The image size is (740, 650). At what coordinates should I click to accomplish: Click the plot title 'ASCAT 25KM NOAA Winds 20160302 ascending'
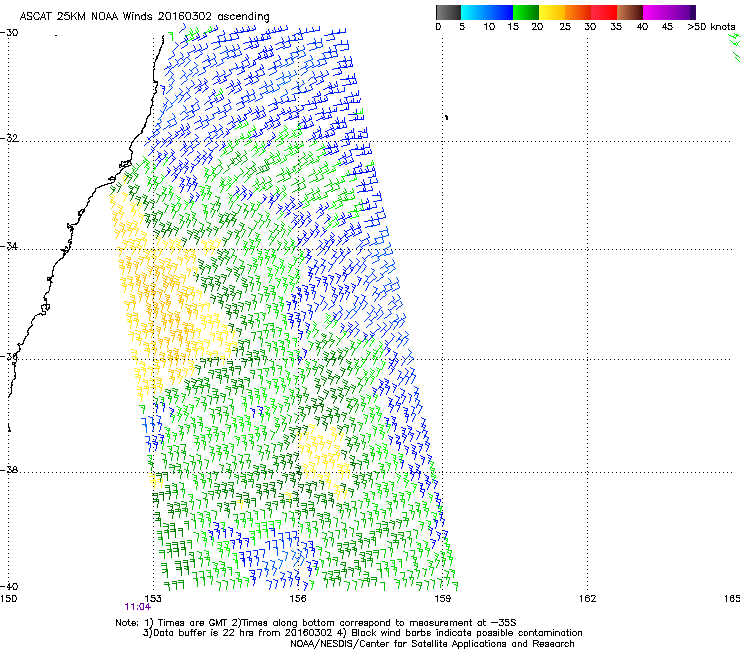pyautogui.click(x=144, y=17)
